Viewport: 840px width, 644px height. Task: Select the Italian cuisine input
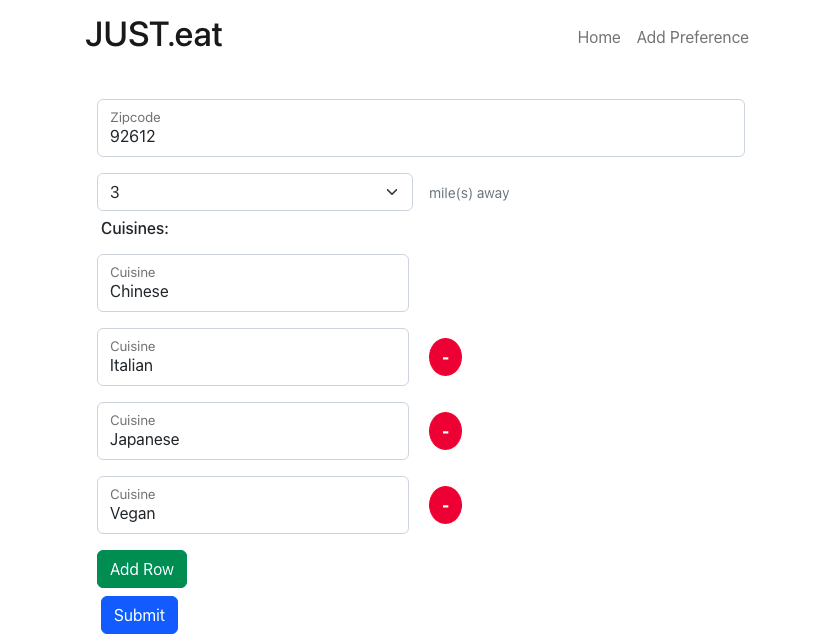click(253, 357)
